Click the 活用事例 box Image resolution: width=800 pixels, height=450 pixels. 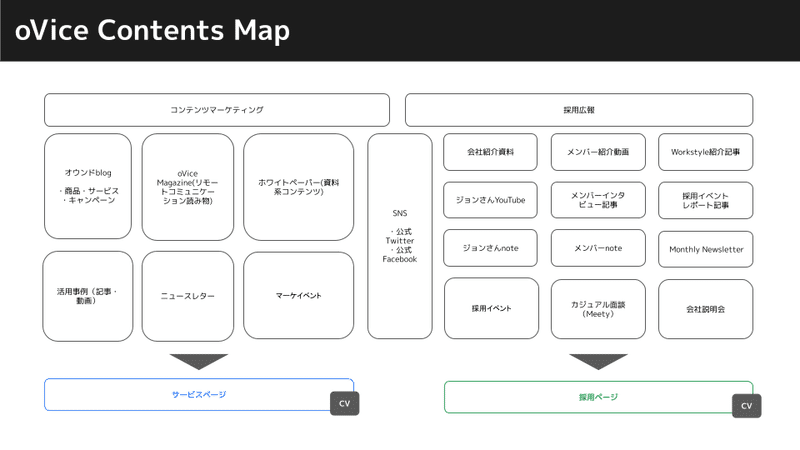tap(88, 296)
